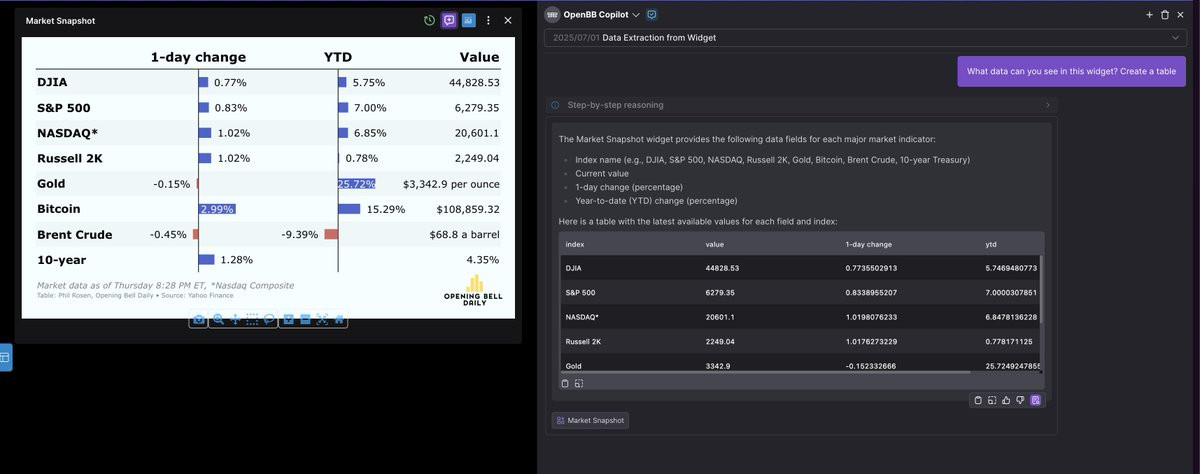Click the green refresh history icon on Market Snapshot

coord(429,20)
